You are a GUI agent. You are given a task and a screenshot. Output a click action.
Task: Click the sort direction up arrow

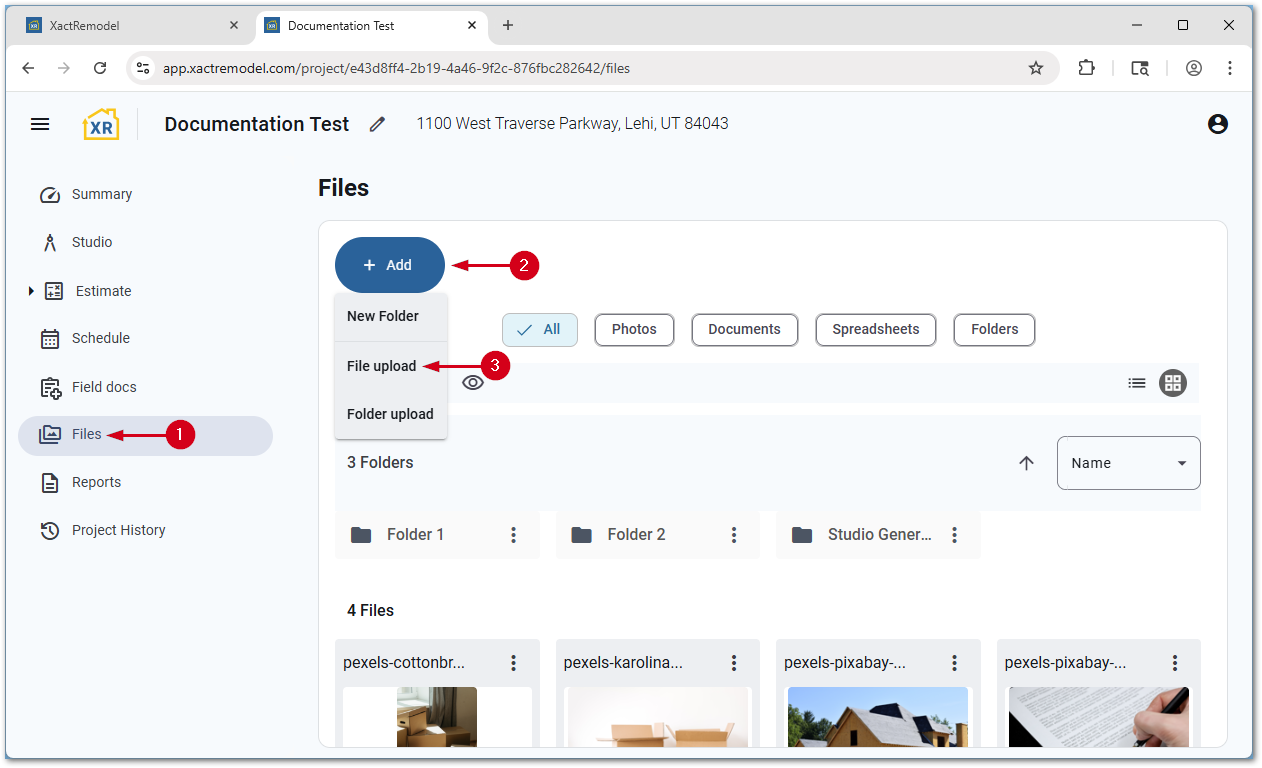tap(1026, 463)
